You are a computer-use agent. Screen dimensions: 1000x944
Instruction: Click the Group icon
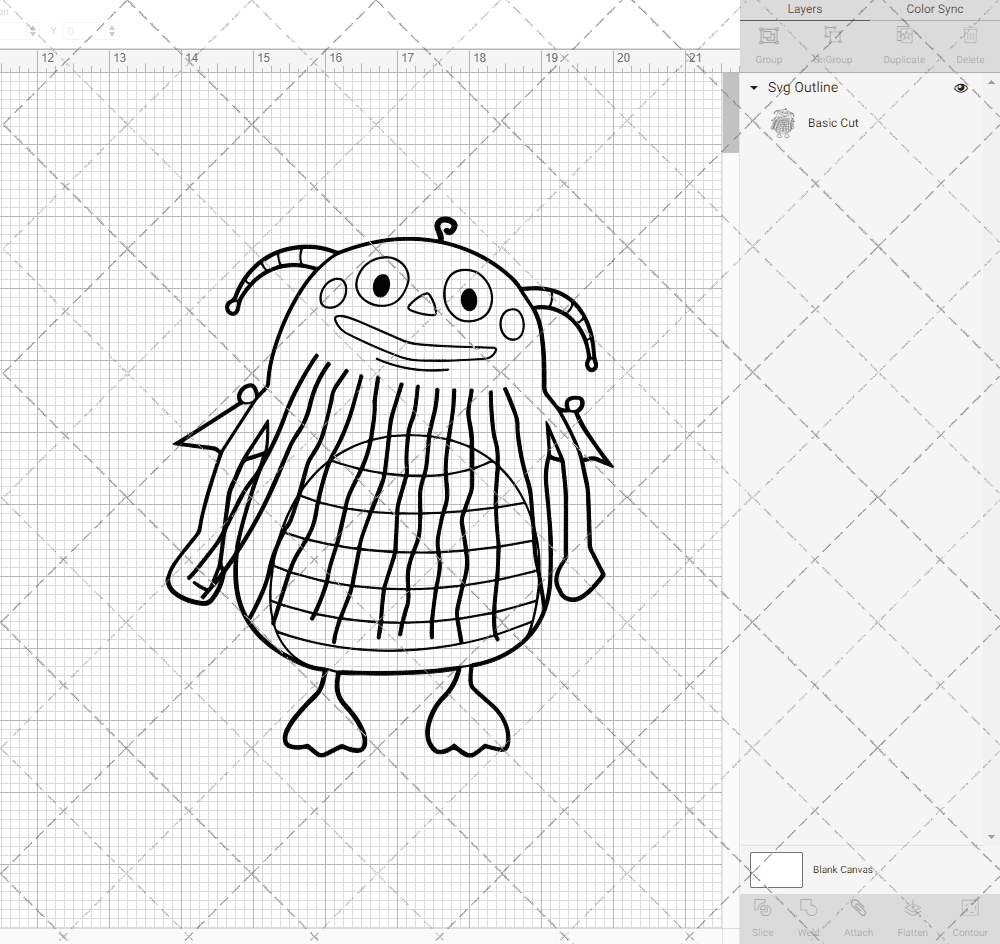click(x=768, y=36)
